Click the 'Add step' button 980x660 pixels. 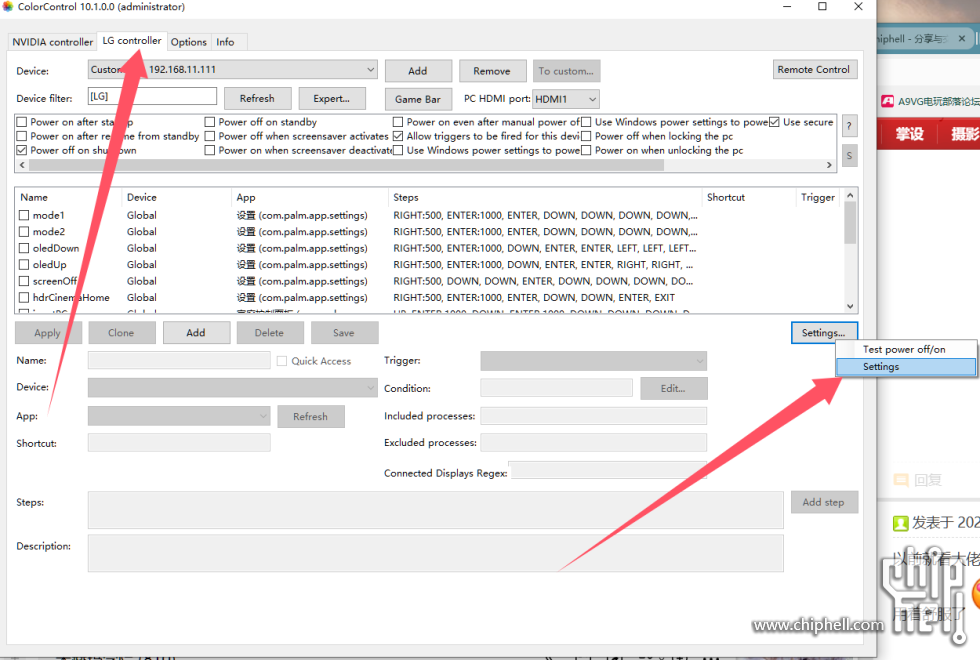tap(824, 502)
